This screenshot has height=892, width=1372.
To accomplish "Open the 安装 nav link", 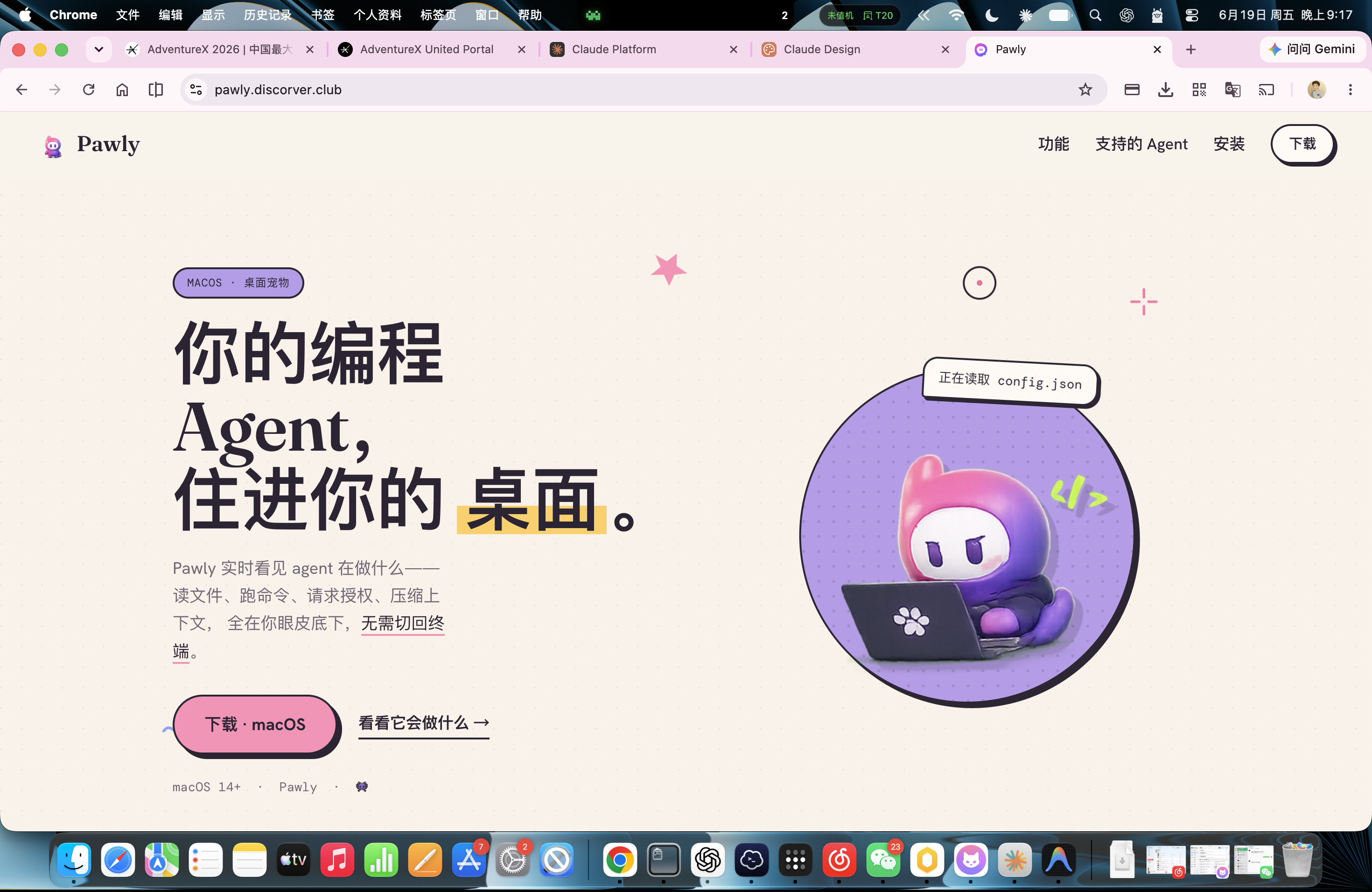I will [x=1229, y=144].
